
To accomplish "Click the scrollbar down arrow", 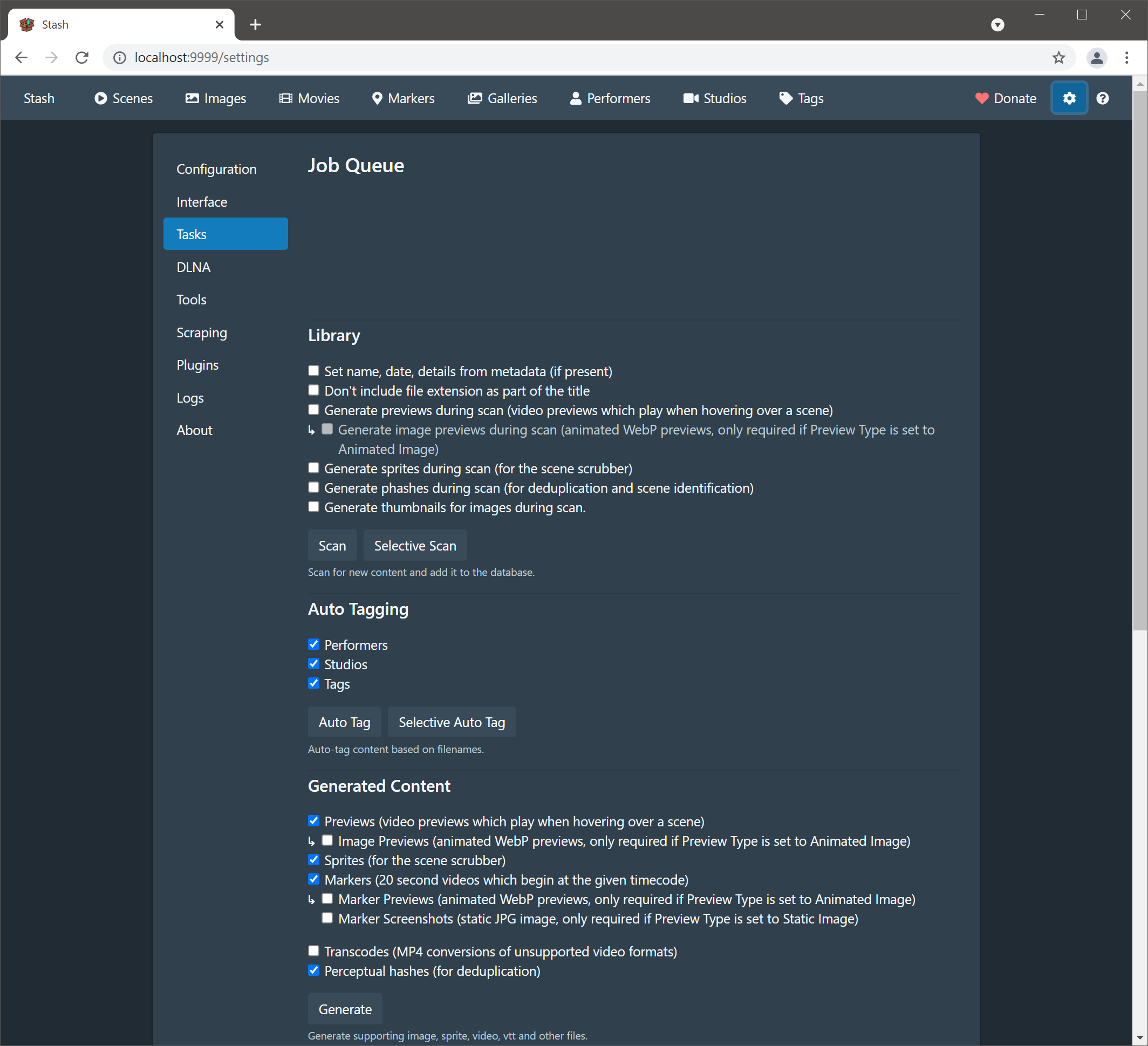I will [x=1140, y=1037].
